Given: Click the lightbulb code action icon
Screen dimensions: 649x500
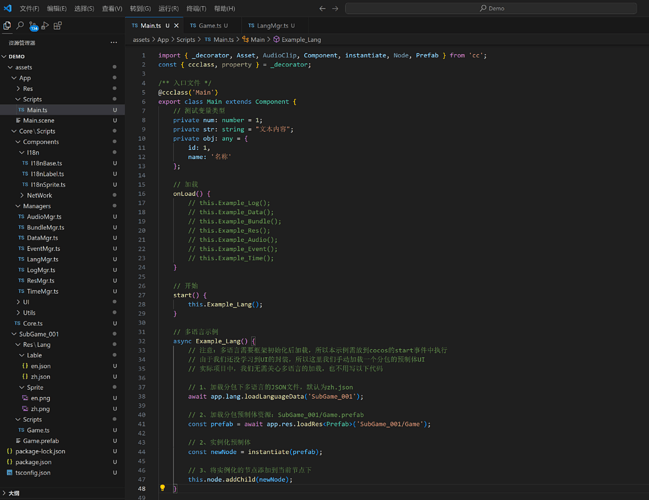Looking at the screenshot, I should [162, 489].
